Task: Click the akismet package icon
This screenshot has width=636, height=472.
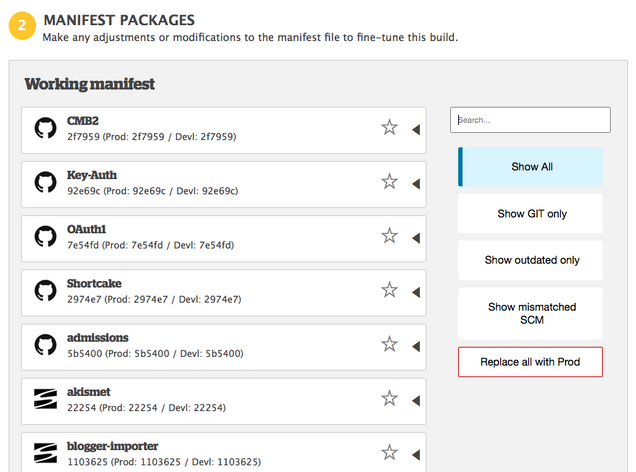Action: (x=45, y=399)
